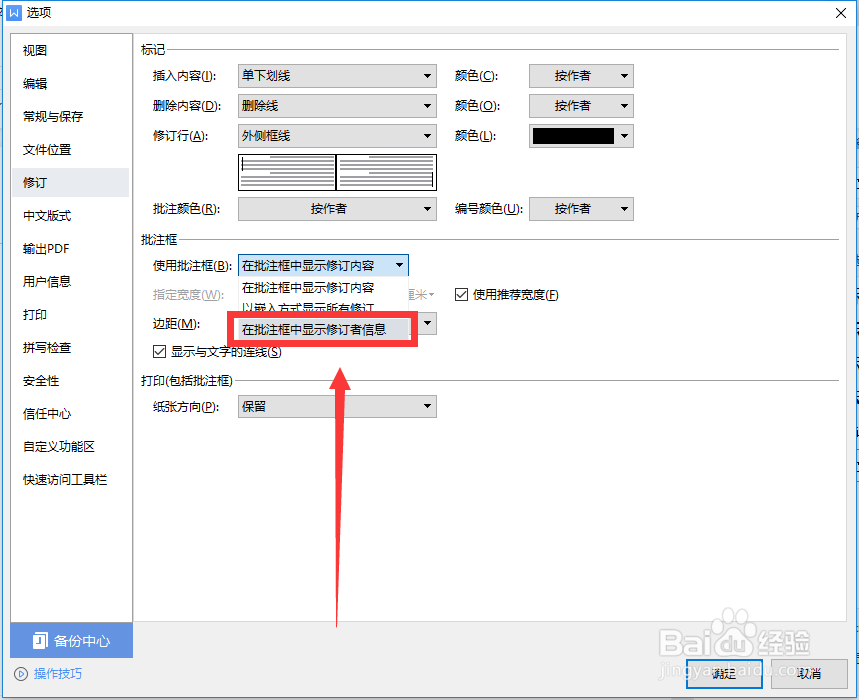Open the 修订行 position dropdown
Screen dimensions: 859x700
337,136
